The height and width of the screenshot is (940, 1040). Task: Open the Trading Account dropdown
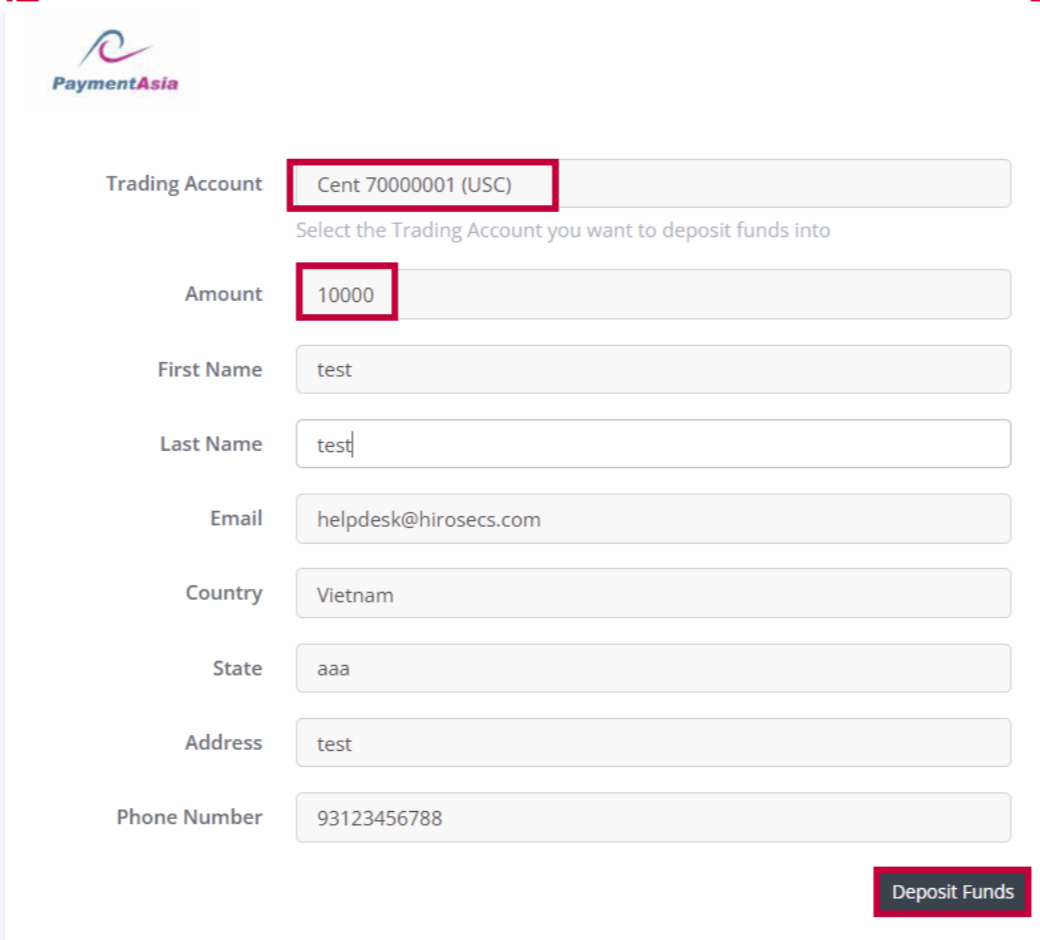[652, 184]
